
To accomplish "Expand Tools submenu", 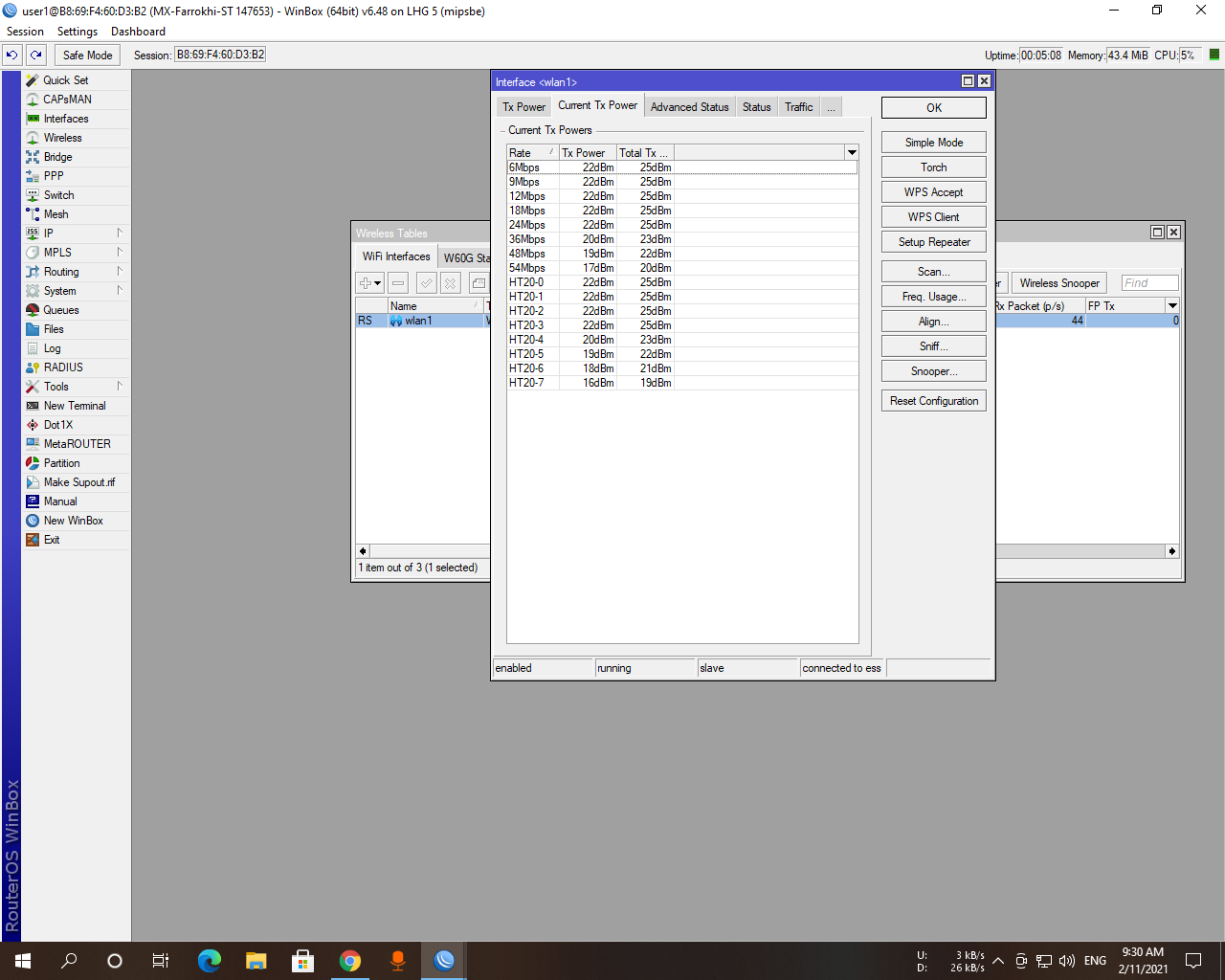I will [120, 386].
